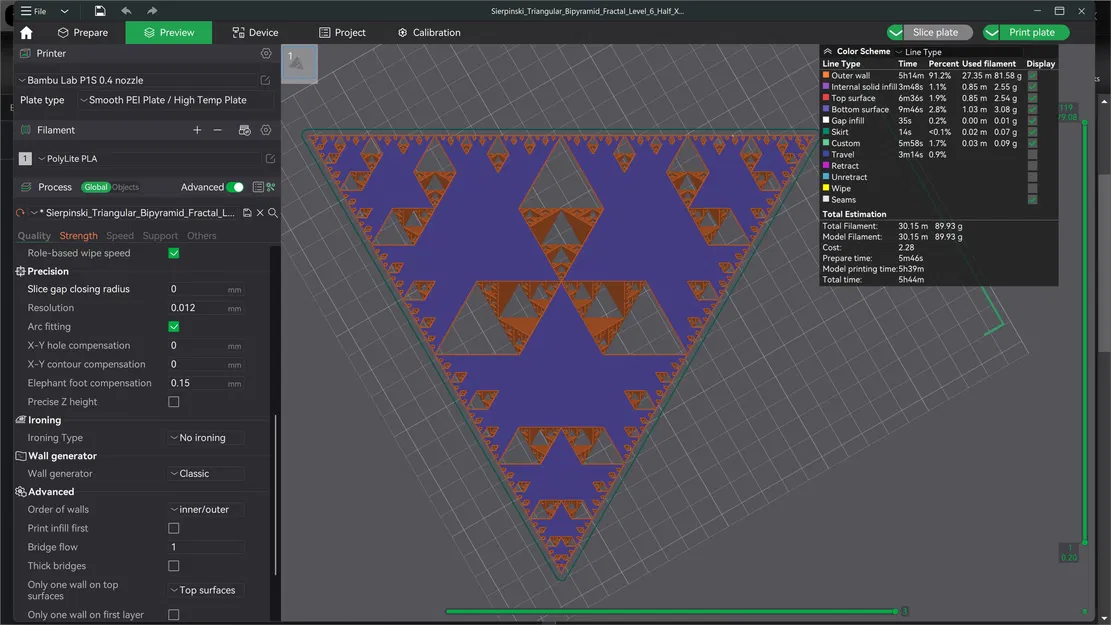Screen dimensions: 1111x625
Task: Click the filament sync icon
Action: (243, 129)
